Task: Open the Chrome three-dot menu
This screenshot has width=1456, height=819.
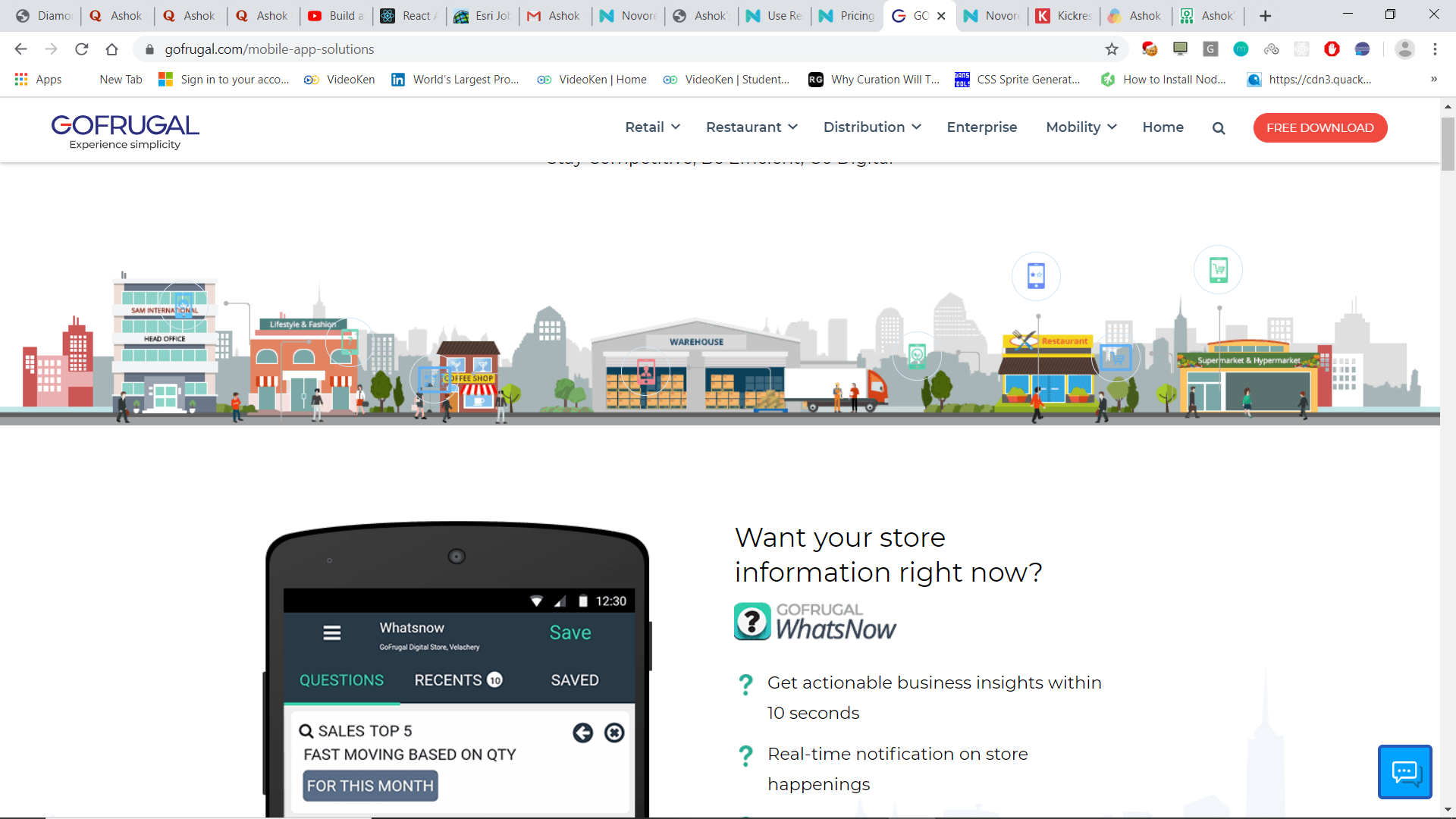Action: 1435,49
